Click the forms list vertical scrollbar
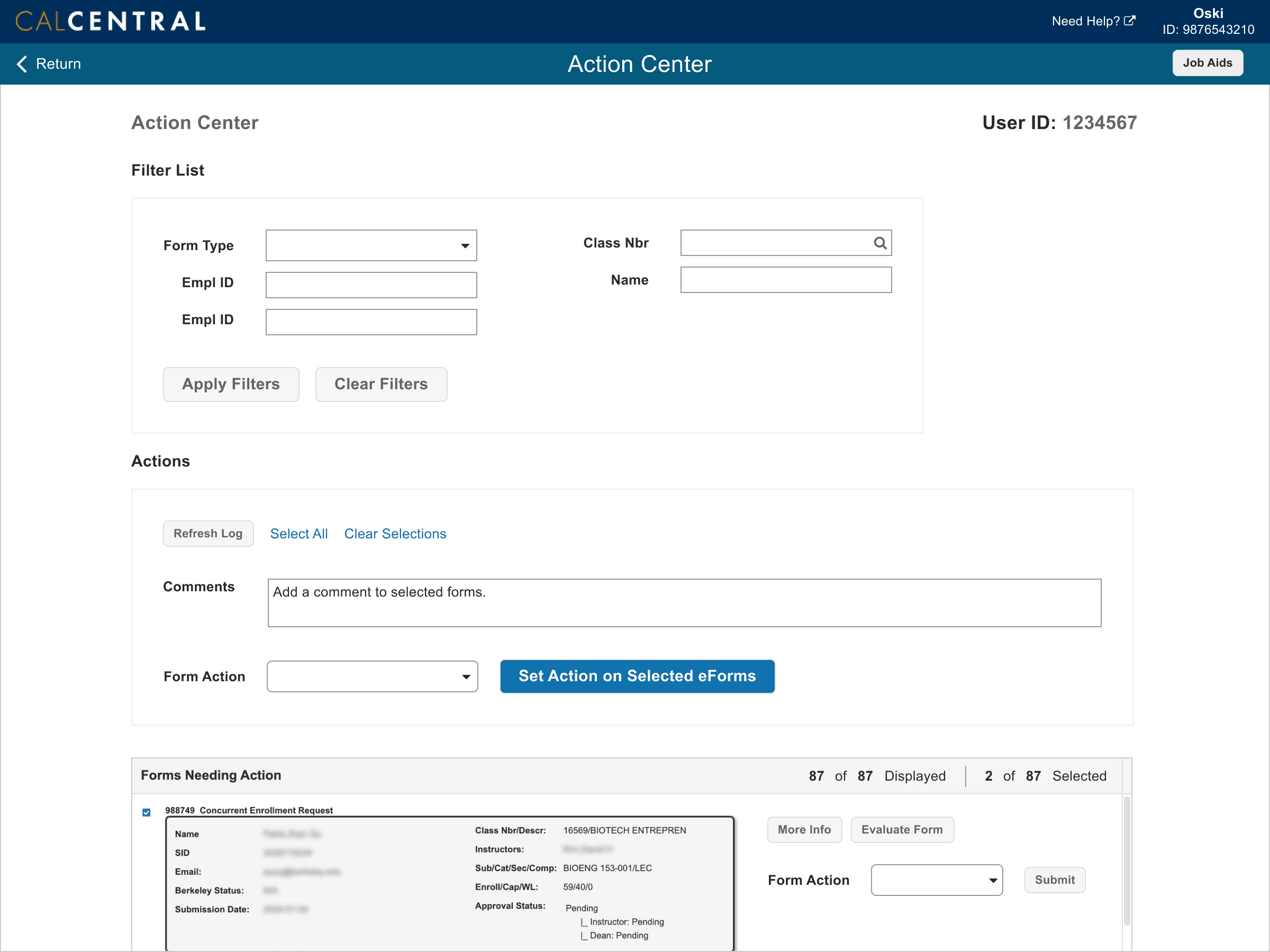 1127,861
